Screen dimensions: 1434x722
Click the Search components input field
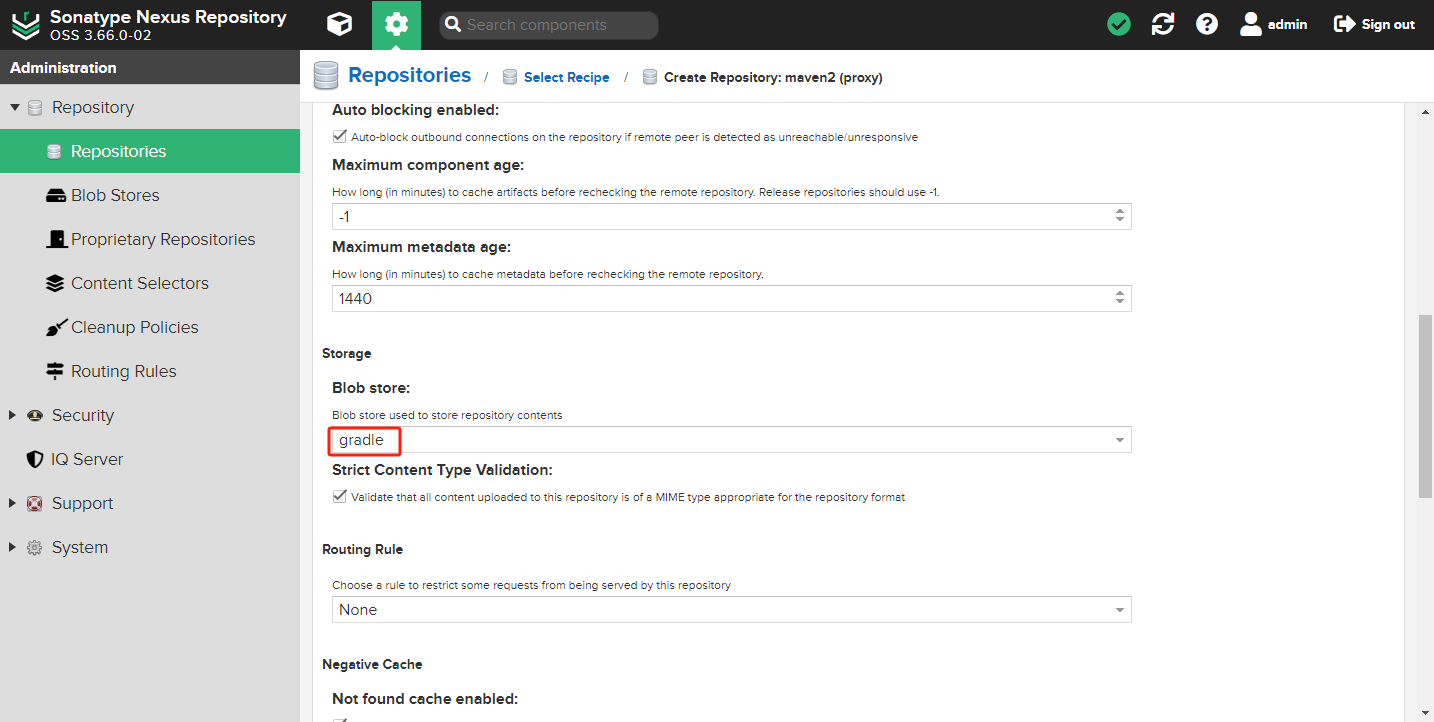pyautogui.click(x=558, y=25)
